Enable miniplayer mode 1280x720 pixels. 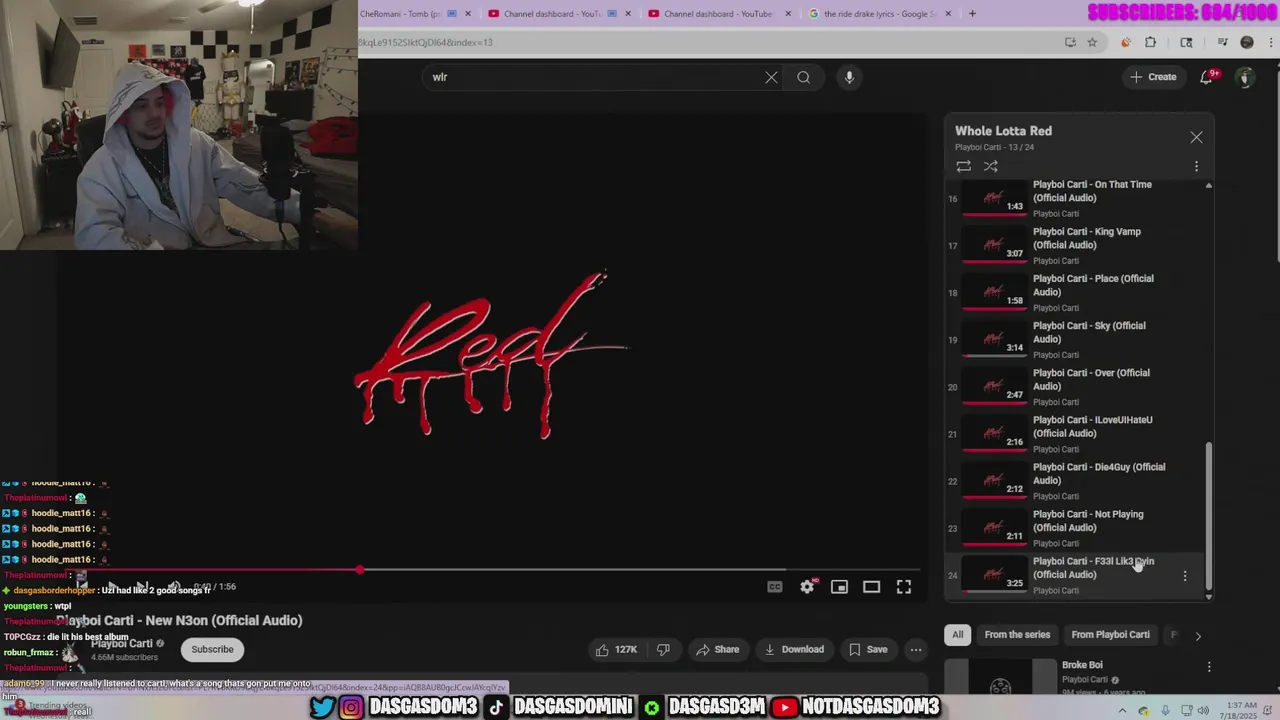(x=839, y=587)
